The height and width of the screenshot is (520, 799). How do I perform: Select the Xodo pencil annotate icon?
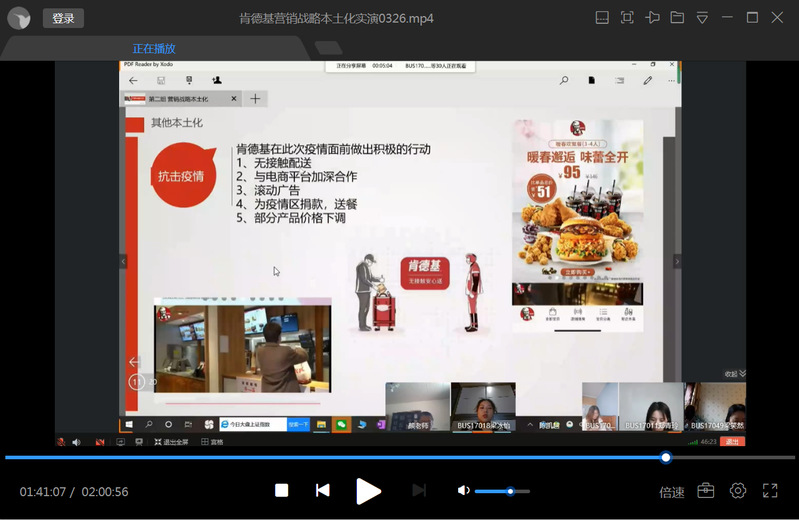click(647, 81)
